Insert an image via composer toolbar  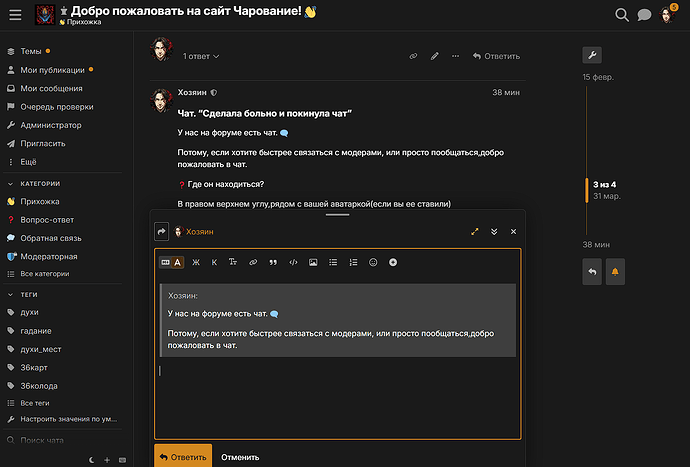pyautogui.click(x=313, y=262)
